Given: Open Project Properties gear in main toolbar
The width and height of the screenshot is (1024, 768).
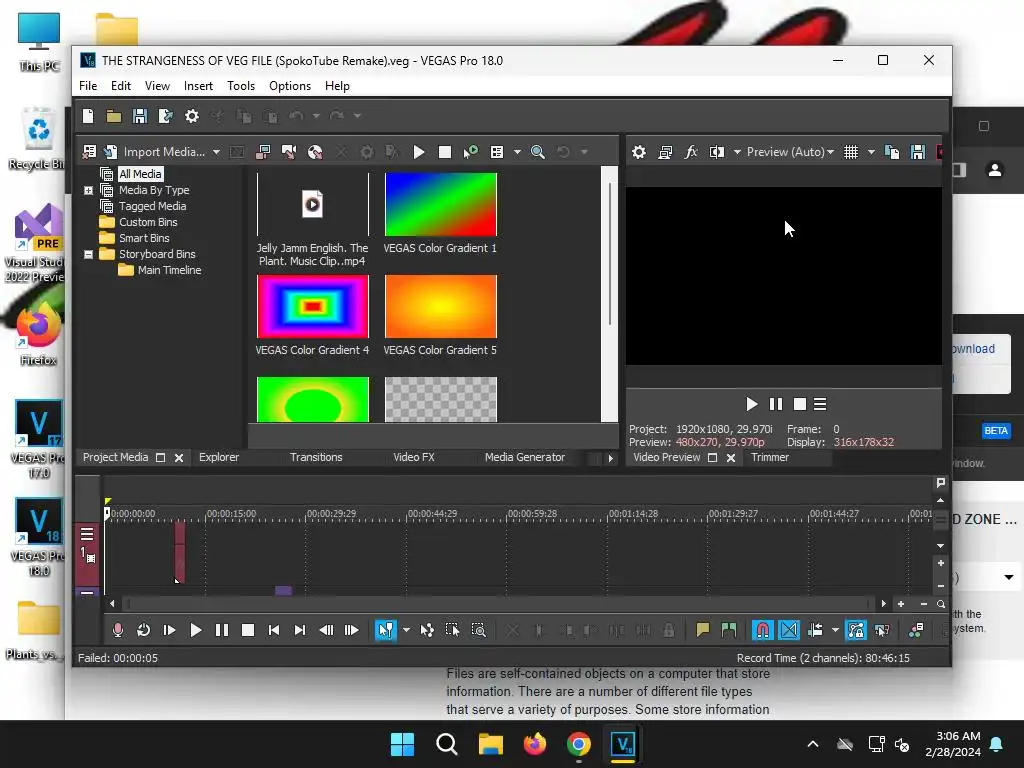Looking at the screenshot, I should coord(191,116).
